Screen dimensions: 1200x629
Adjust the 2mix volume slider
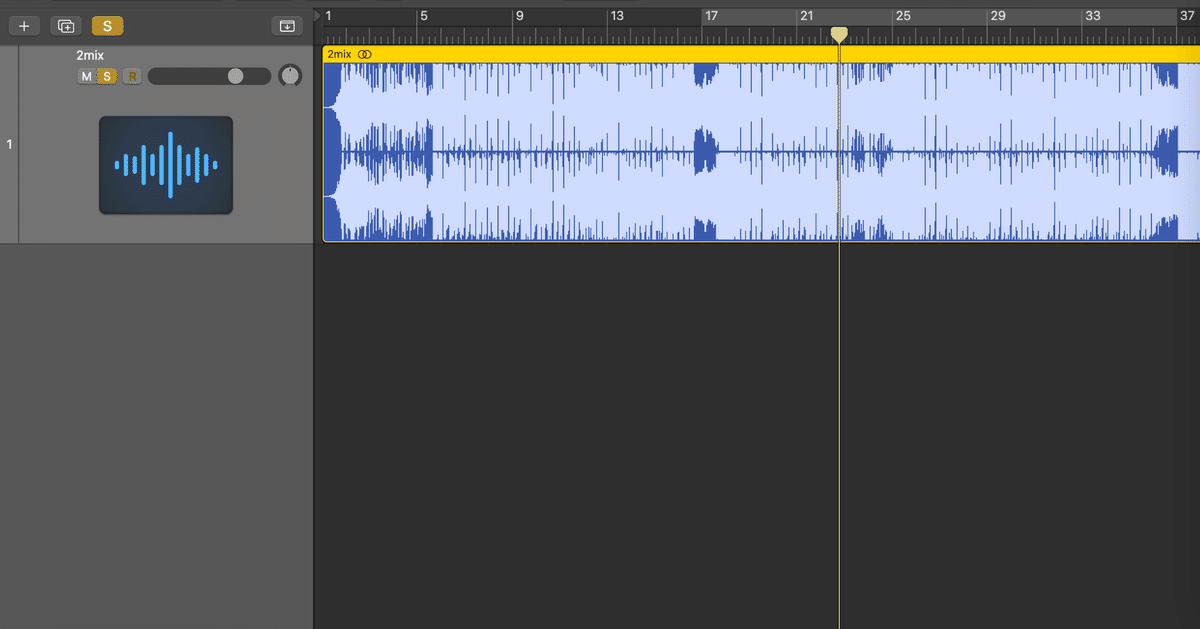click(x=234, y=75)
